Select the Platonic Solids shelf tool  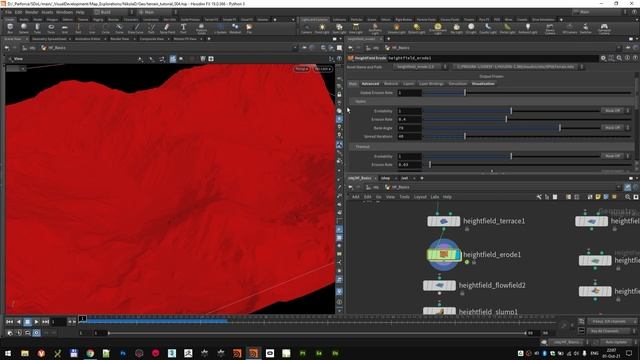click(x=201, y=28)
